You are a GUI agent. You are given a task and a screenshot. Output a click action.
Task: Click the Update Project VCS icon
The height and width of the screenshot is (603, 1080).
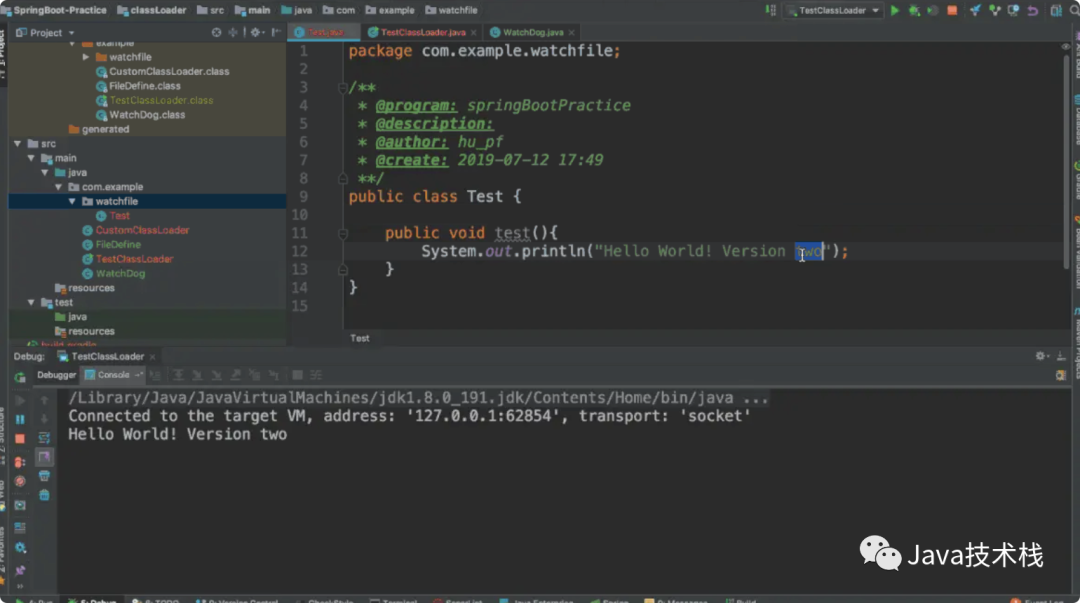click(x=975, y=10)
